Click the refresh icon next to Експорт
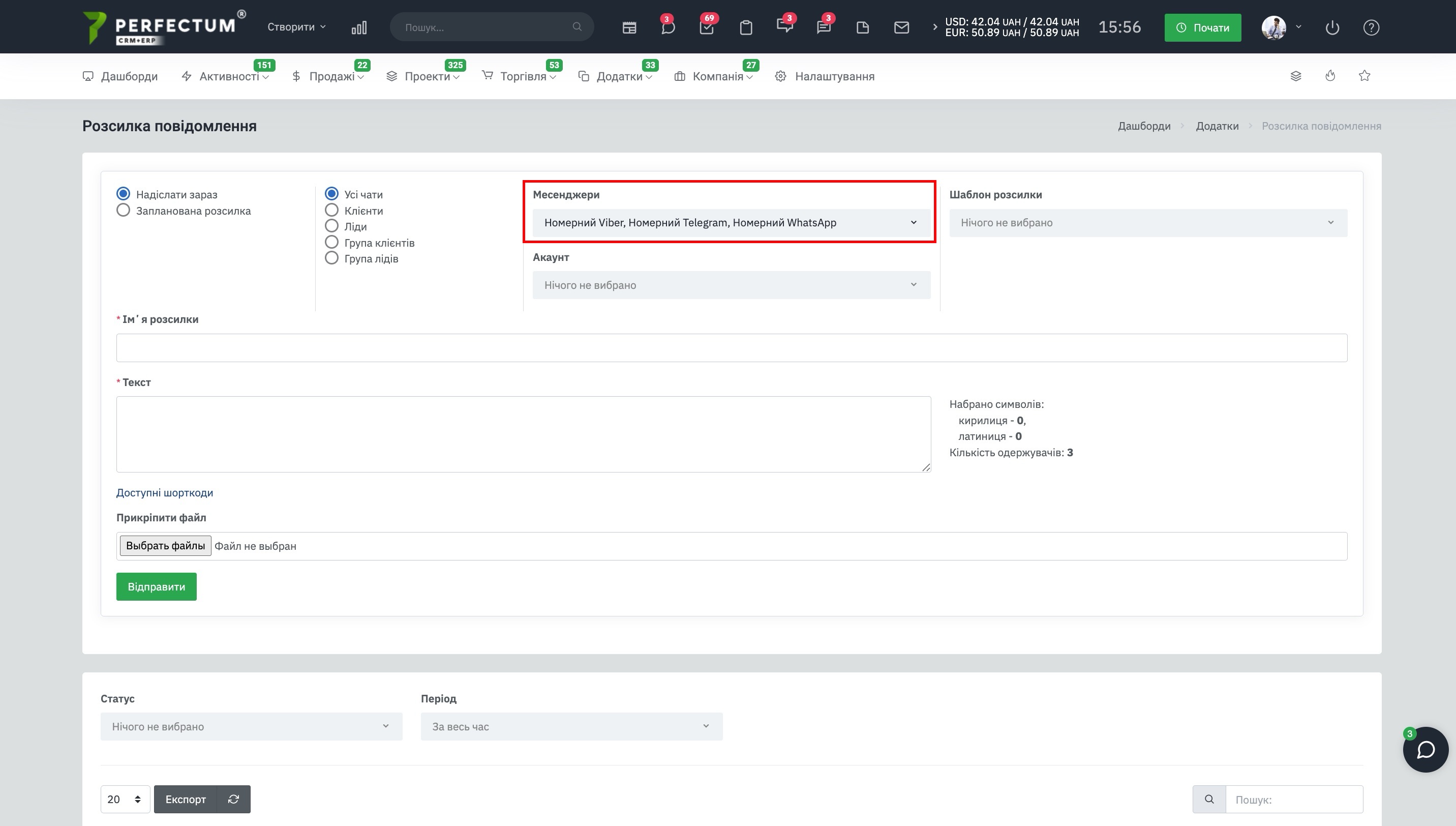The height and width of the screenshot is (826, 1456). point(233,799)
